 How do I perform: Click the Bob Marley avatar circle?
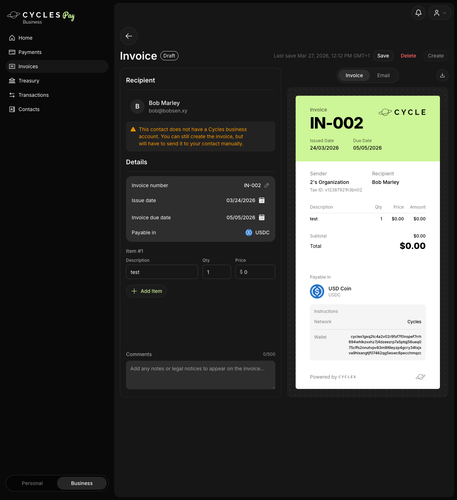click(137, 106)
